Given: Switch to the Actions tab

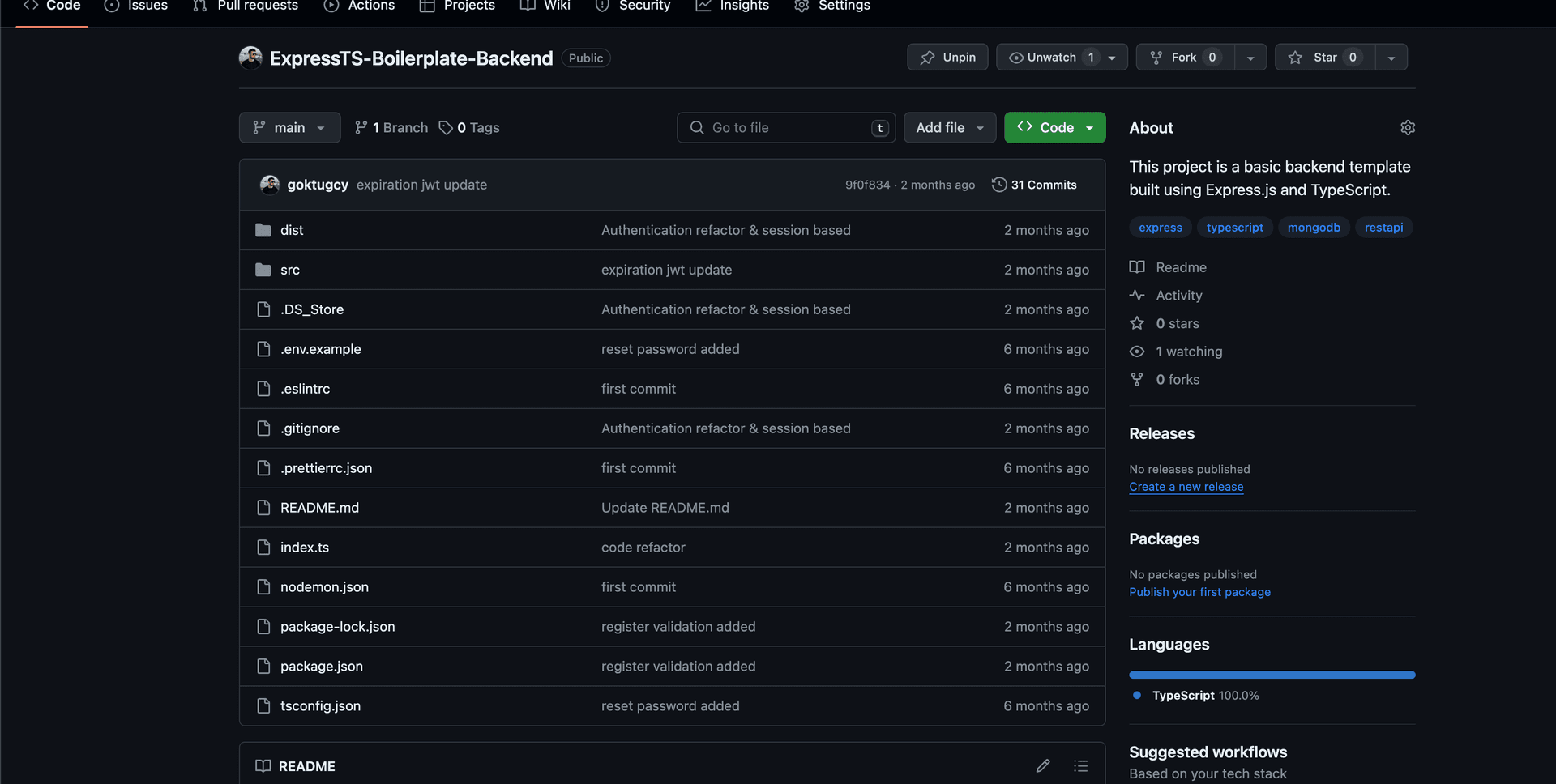Looking at the screenshot, I should pos(359,6).
